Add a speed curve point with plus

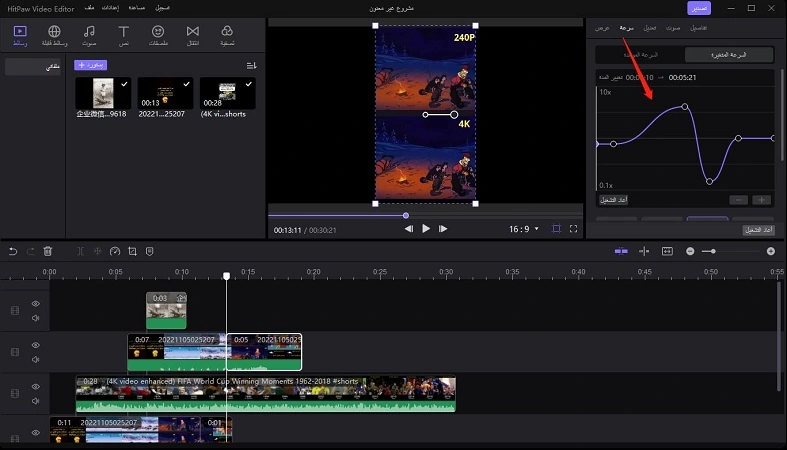click(x=761, y=200)
